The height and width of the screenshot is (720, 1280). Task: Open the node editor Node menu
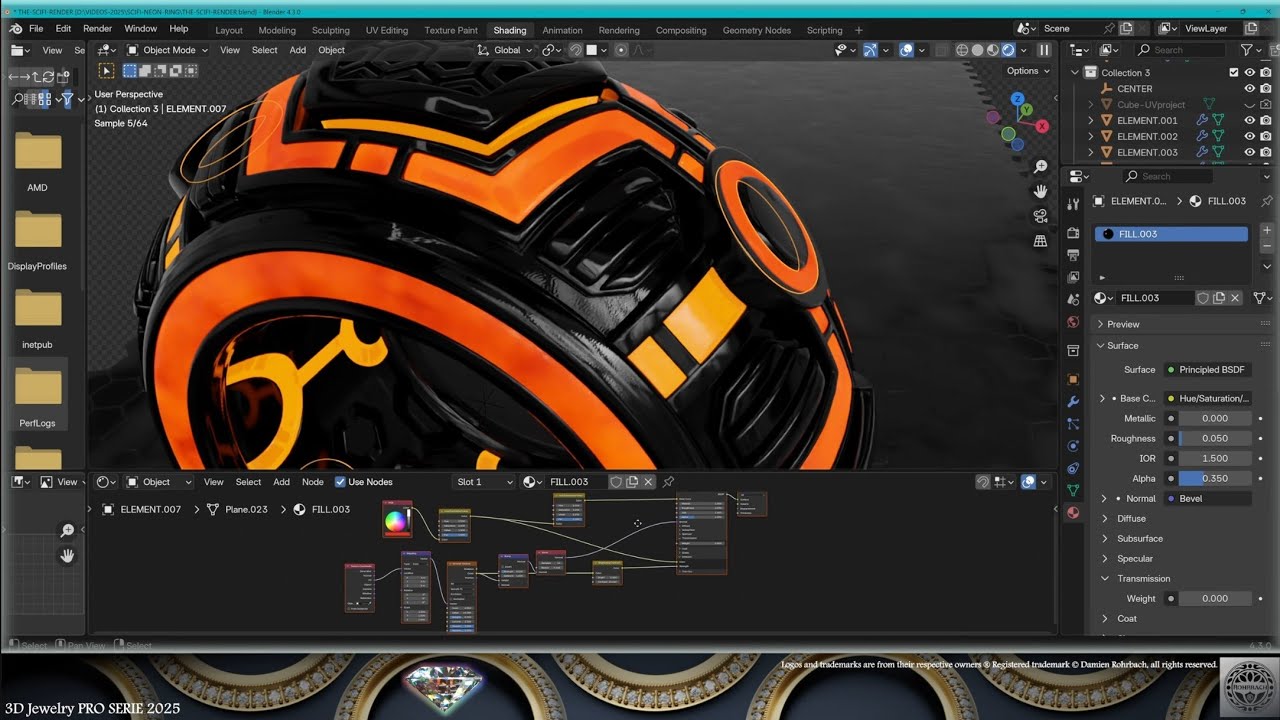(x=313, y=482)
